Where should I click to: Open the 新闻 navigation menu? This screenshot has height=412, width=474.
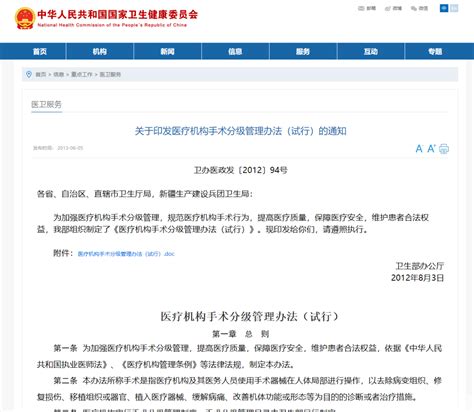pos(167,51)
